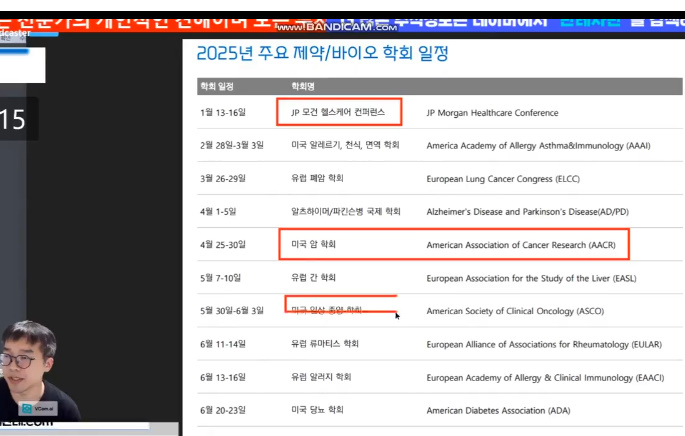Click 'European Association for the Study of the Liver (EASL)'
Screen dimensions: 685x436
pyautogui.click(x=531, y=278)
